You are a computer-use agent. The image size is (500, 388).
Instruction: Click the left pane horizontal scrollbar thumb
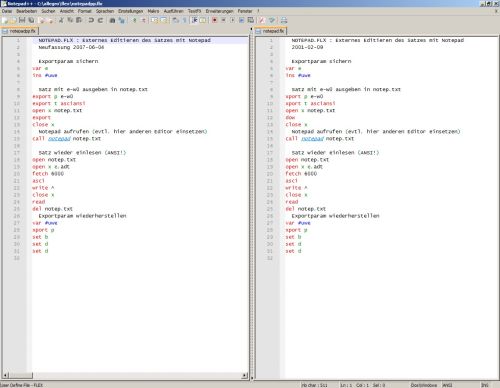20,375
